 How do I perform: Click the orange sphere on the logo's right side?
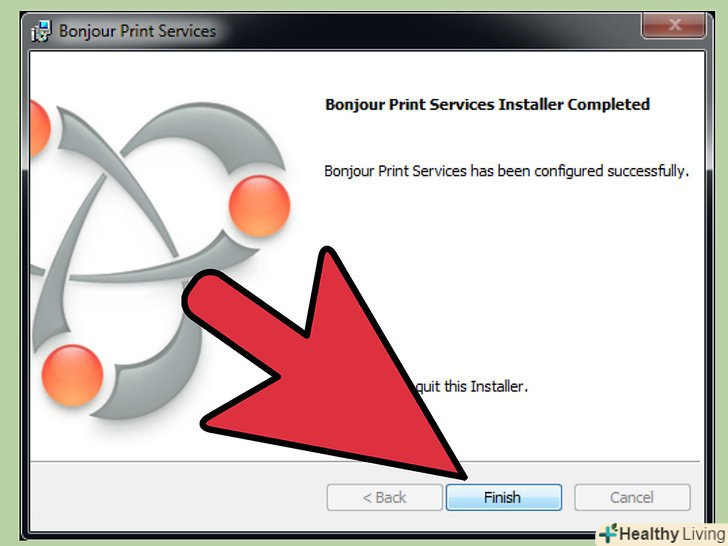[x=260, y=206]
